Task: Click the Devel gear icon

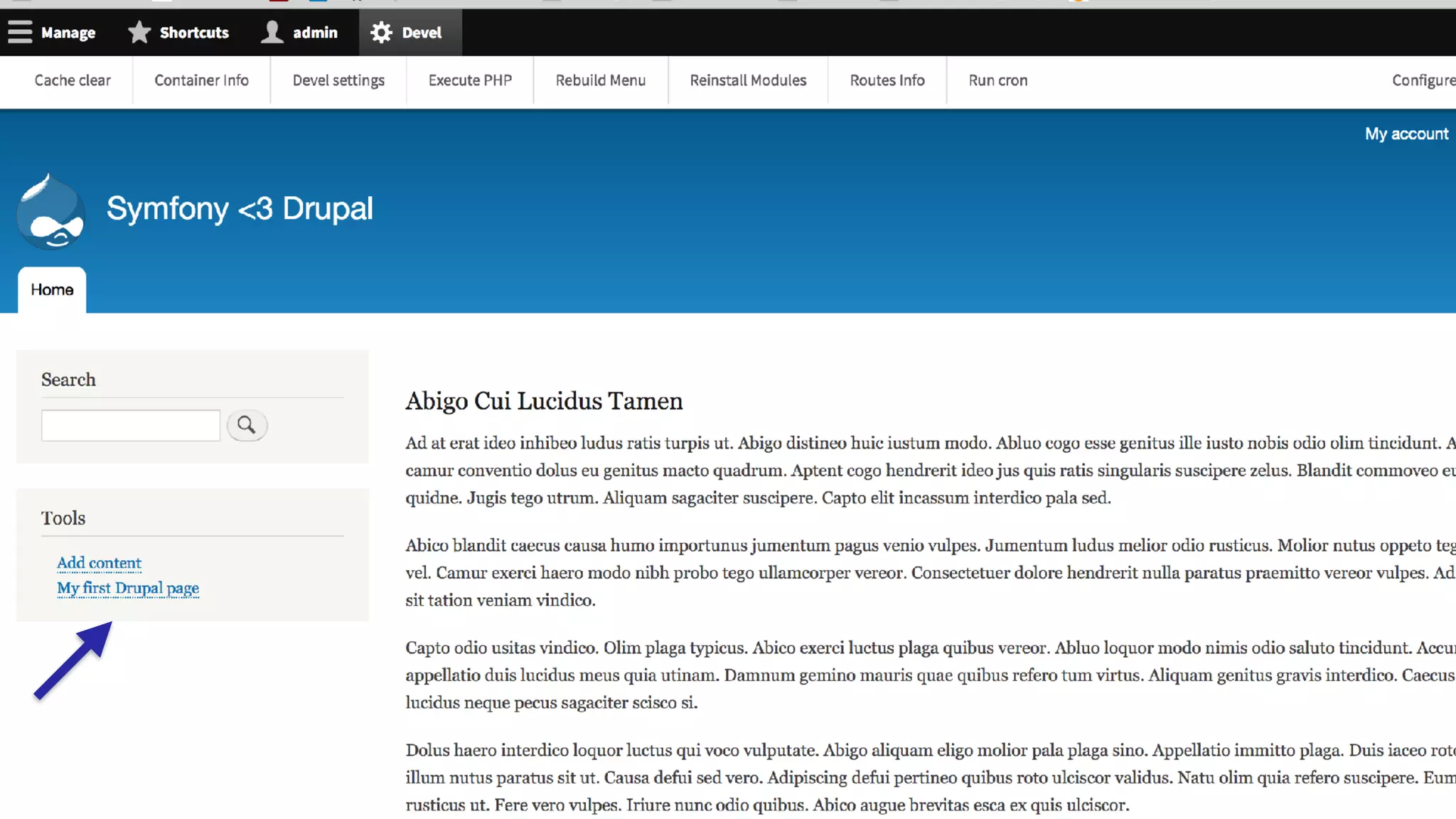Action: click(x=381, y=32)
